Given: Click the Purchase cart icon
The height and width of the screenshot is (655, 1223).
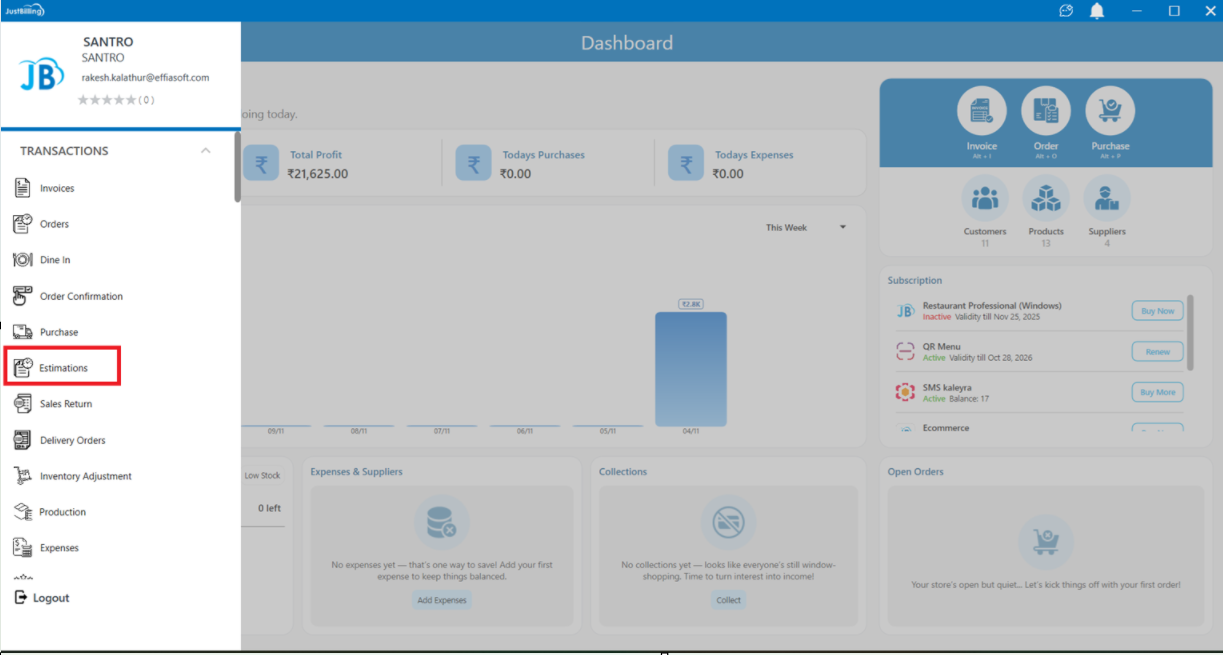Looking at the screenshot, I should (1109, 112).
